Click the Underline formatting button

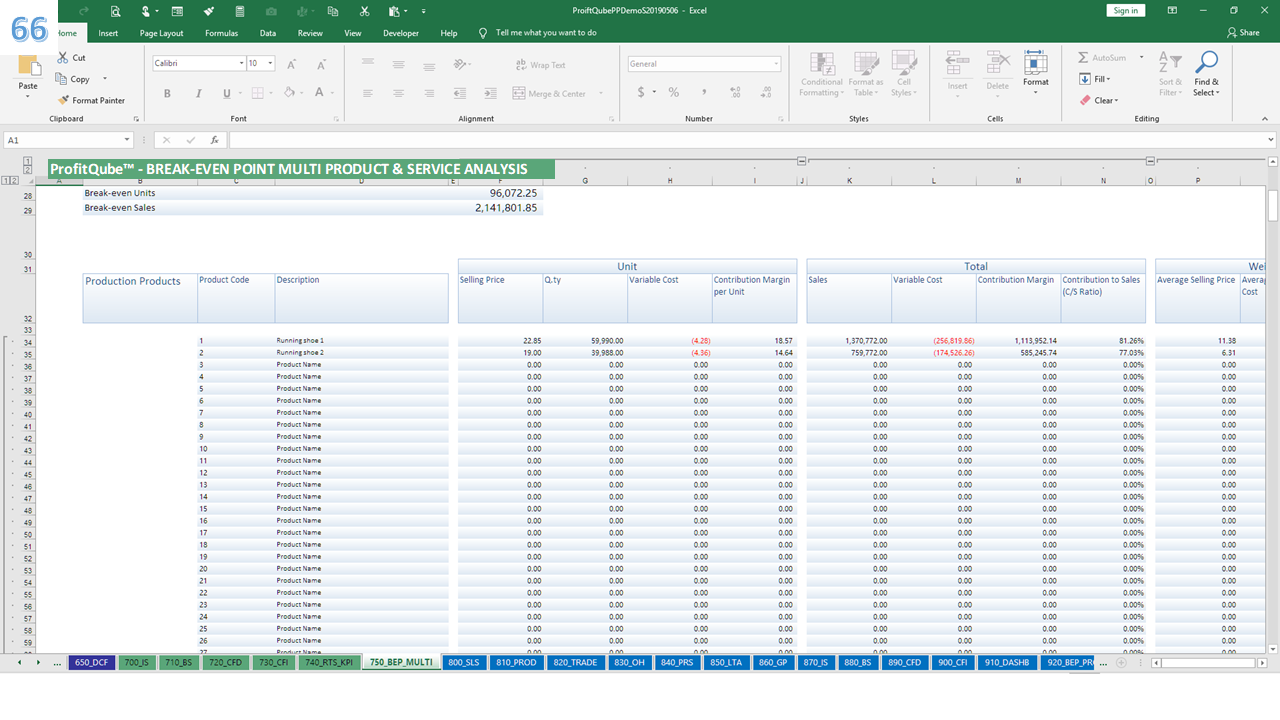226,93
